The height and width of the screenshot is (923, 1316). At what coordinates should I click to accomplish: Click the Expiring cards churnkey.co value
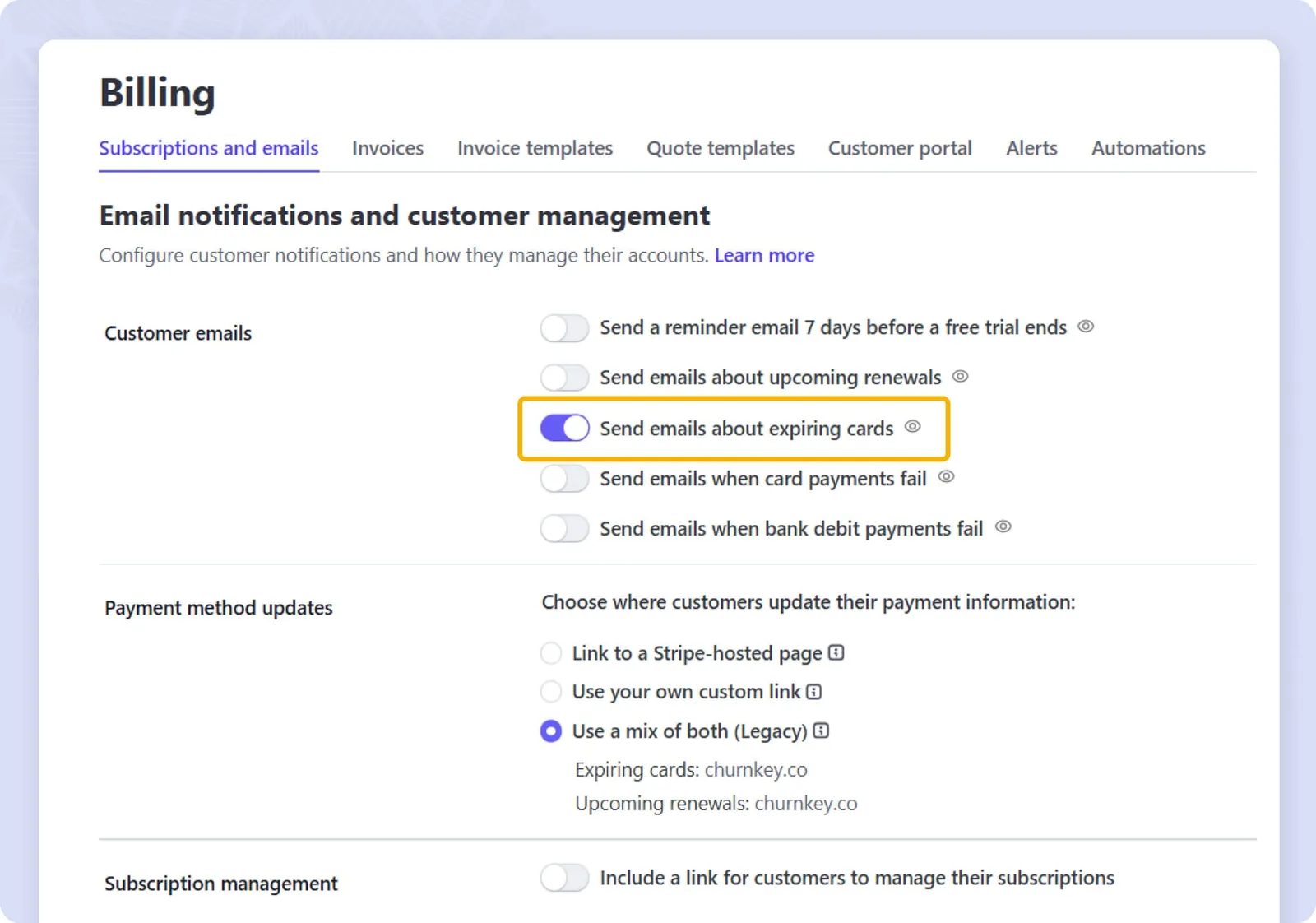755,770
